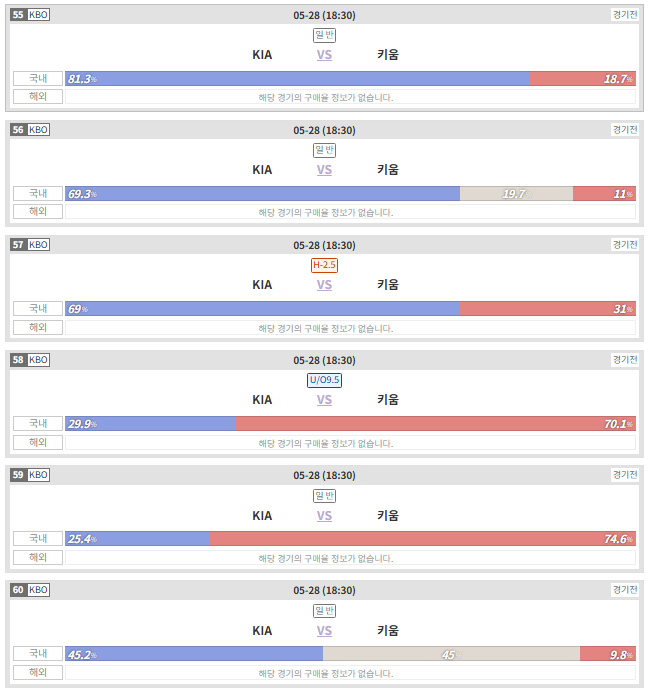649x694 pixels.
Task: Click the VS link in game 58
Action: click(x=324, y=400)
